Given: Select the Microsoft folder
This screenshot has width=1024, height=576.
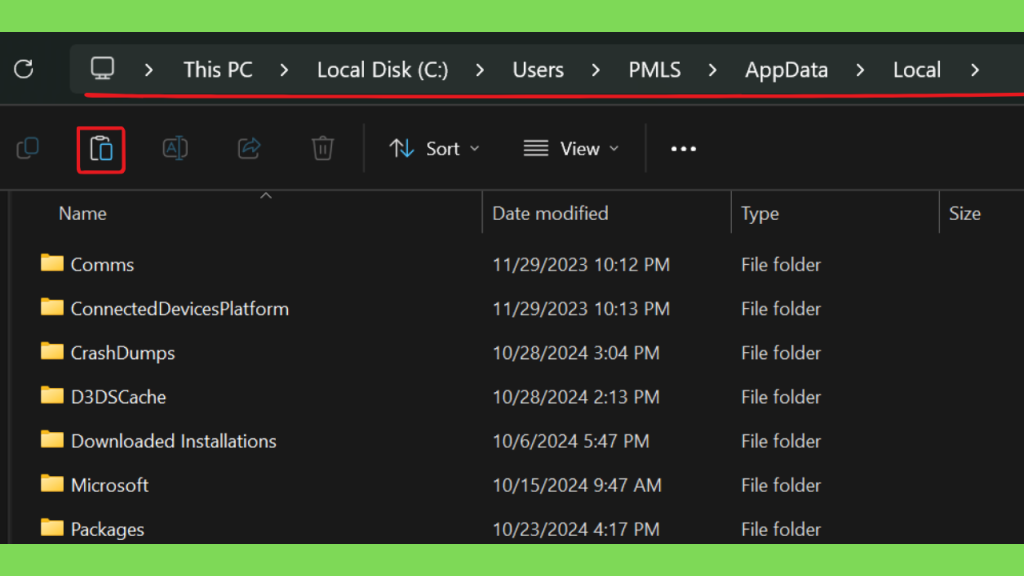Looking at the screenshot, I should [110, 485].
